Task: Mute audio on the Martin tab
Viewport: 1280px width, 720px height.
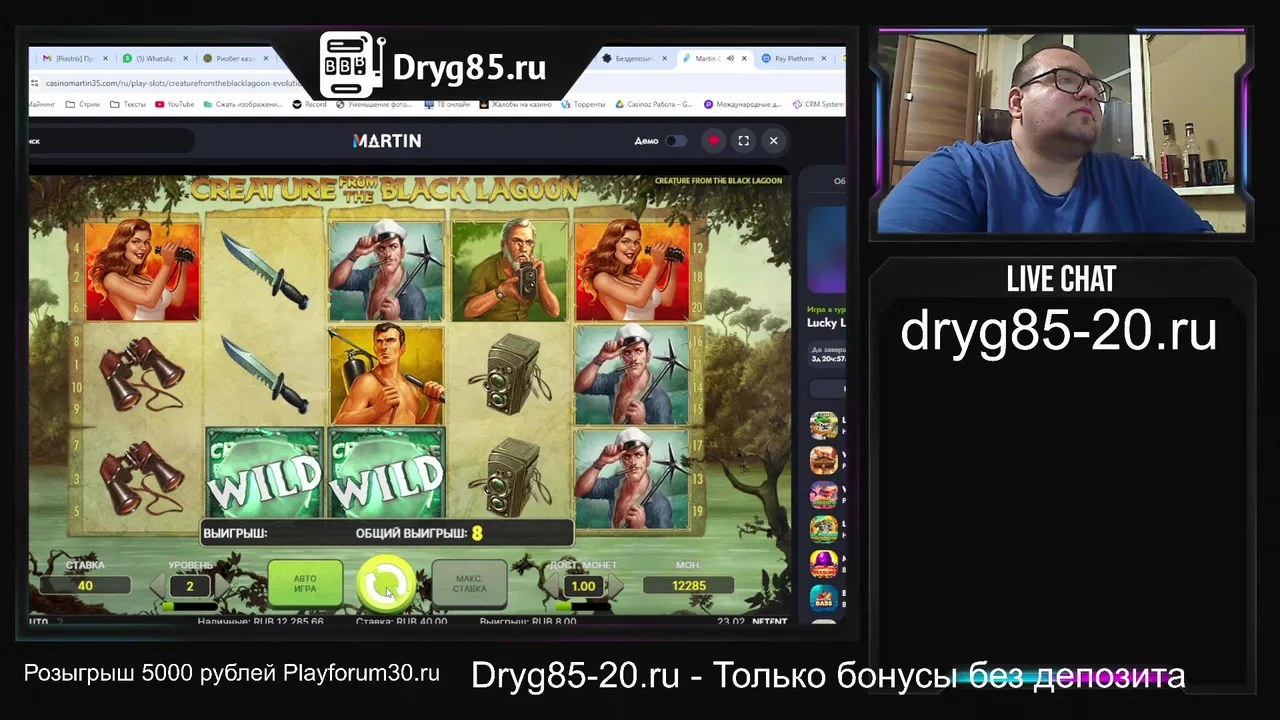Action: pos(730,59)
